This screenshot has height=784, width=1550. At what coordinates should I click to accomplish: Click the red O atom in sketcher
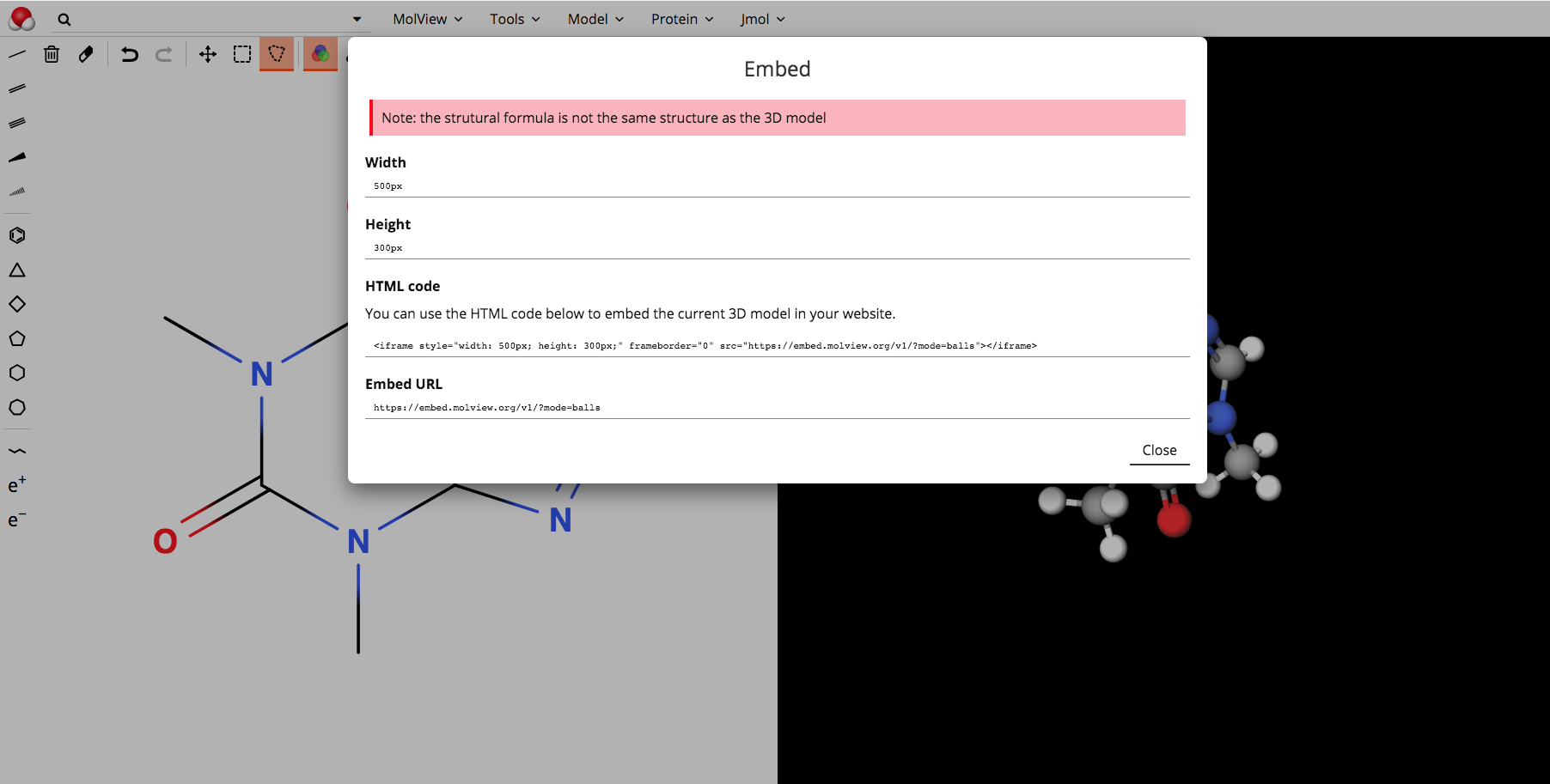(x=165, y=542)
